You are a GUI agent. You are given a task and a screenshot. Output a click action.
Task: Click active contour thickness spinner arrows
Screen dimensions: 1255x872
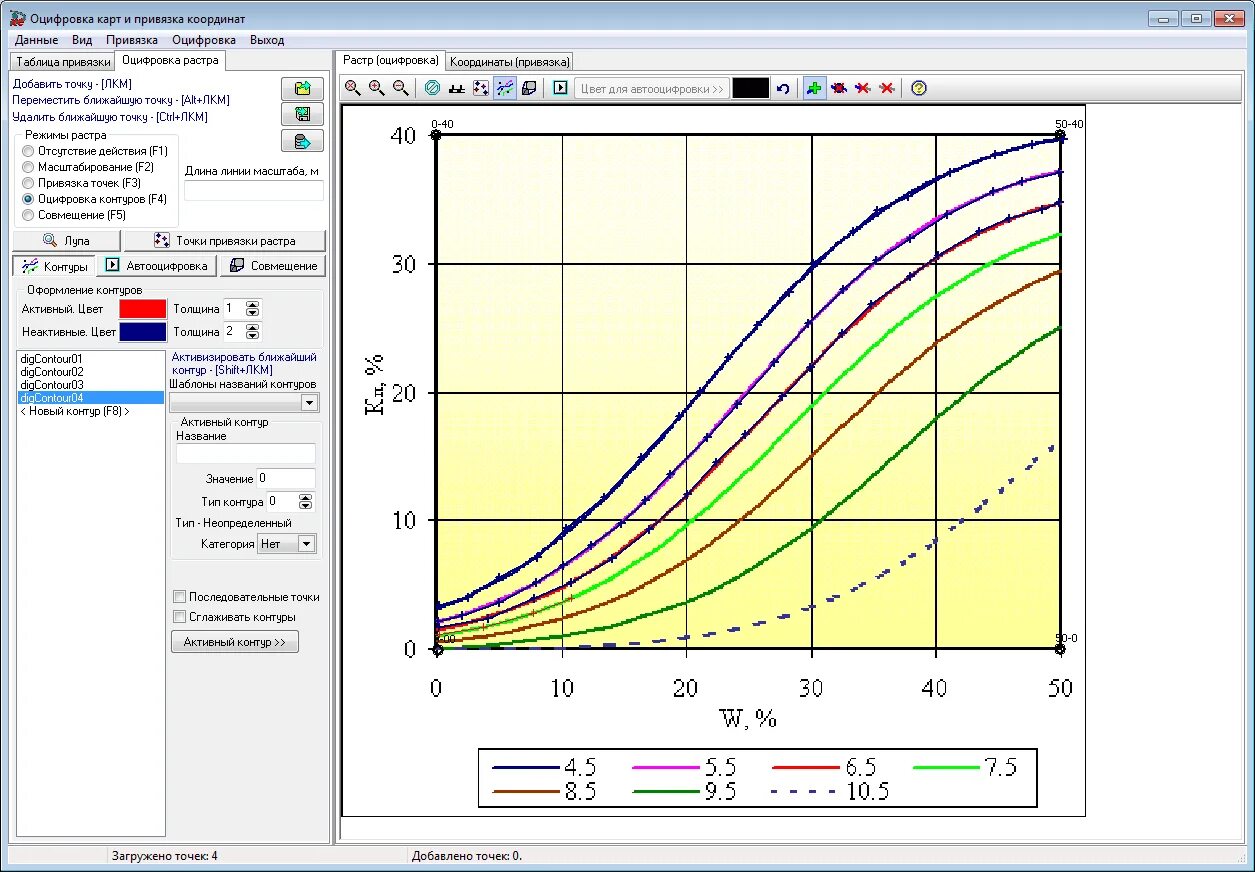coord(253,309)
